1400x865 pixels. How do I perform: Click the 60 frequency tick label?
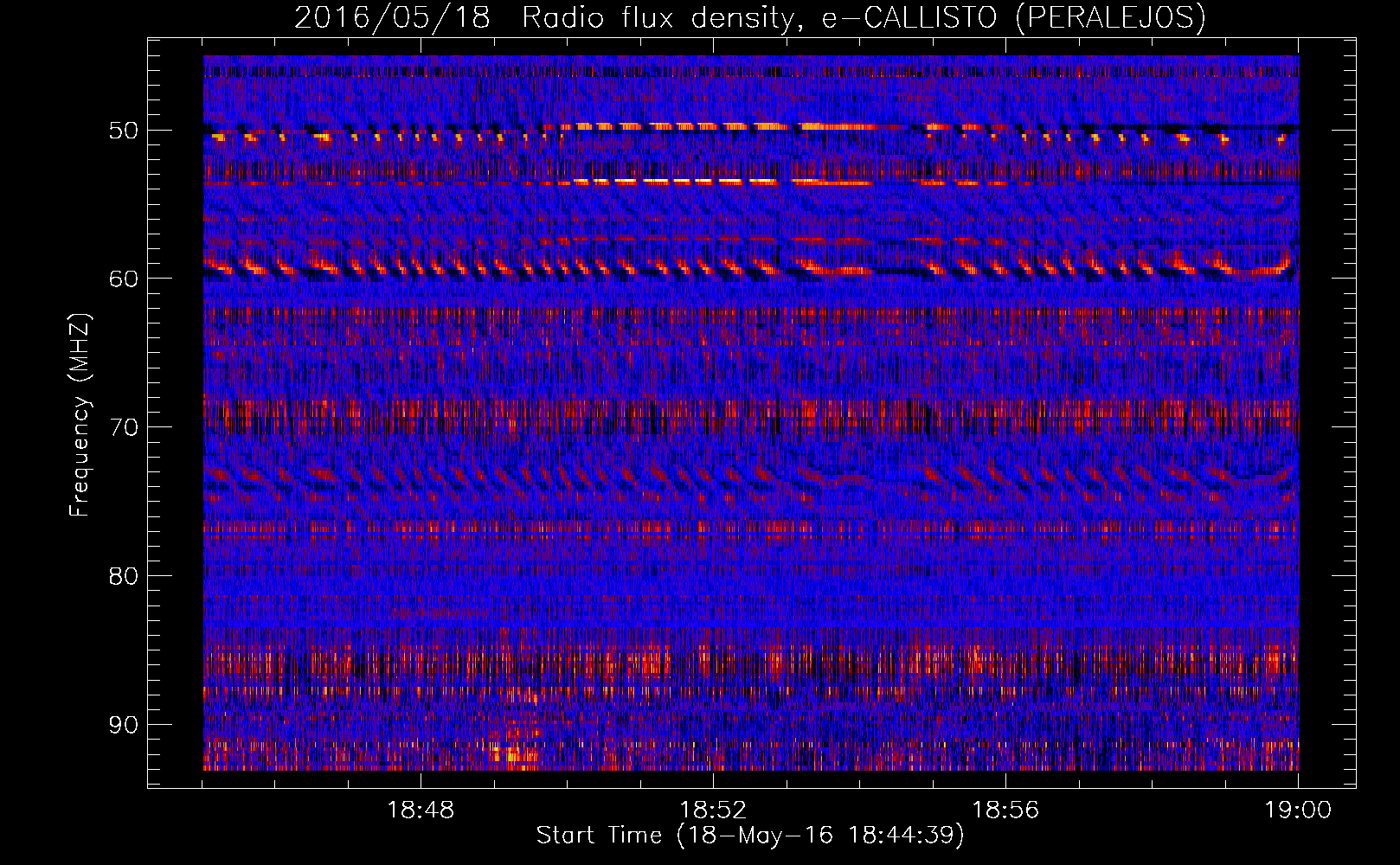(x=123, y=279)
